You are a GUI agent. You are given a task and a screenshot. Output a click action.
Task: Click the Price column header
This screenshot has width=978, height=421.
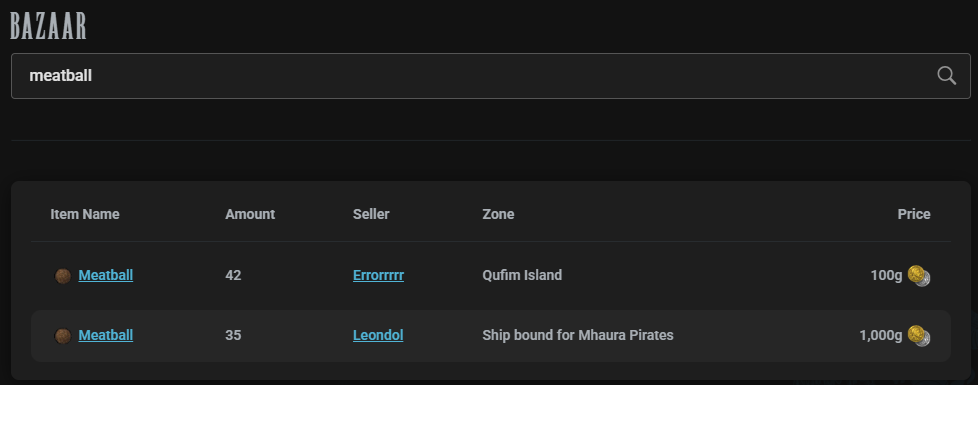914,214
